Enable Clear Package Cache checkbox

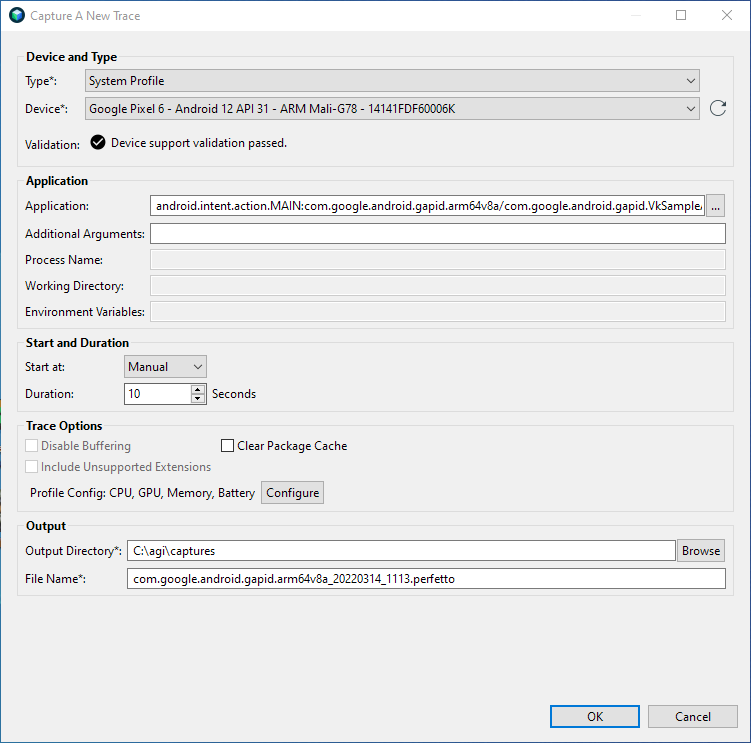coord(228,446)
